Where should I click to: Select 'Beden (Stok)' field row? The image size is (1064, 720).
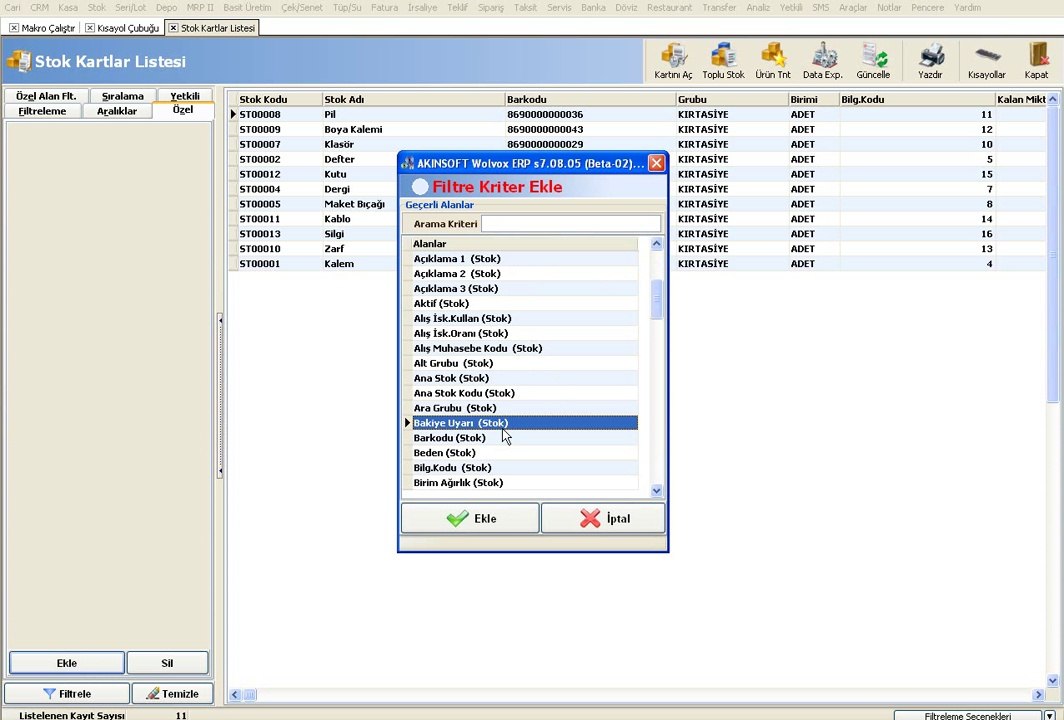[525, 453]
